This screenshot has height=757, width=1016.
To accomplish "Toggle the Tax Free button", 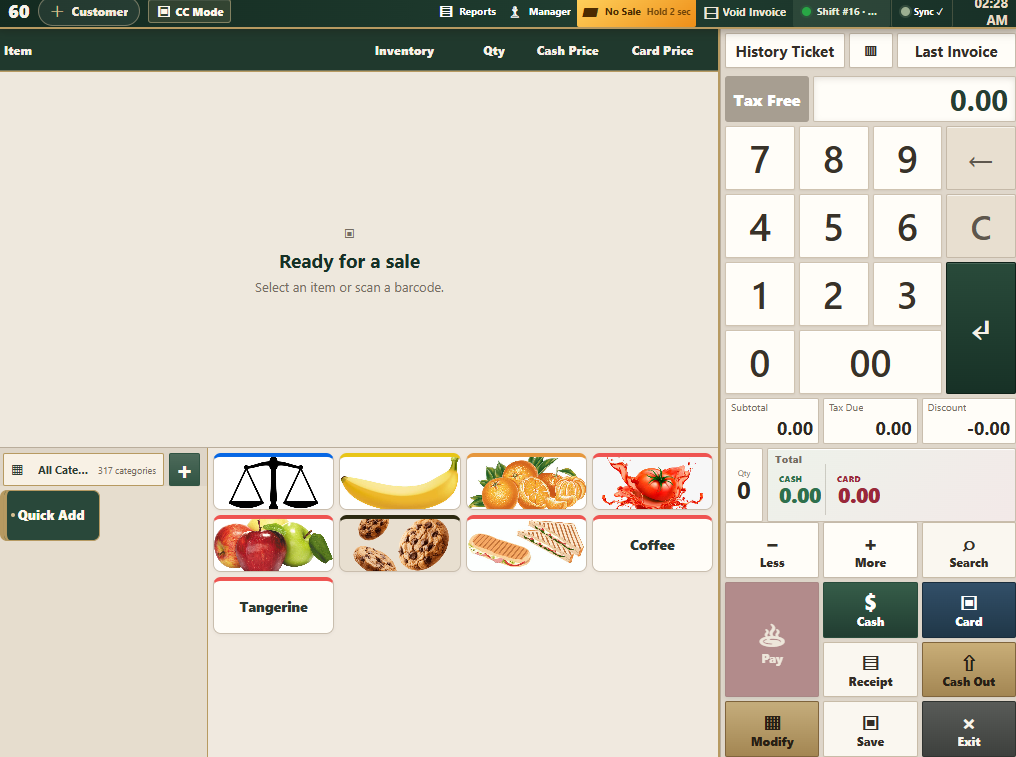I will [767, 100].
